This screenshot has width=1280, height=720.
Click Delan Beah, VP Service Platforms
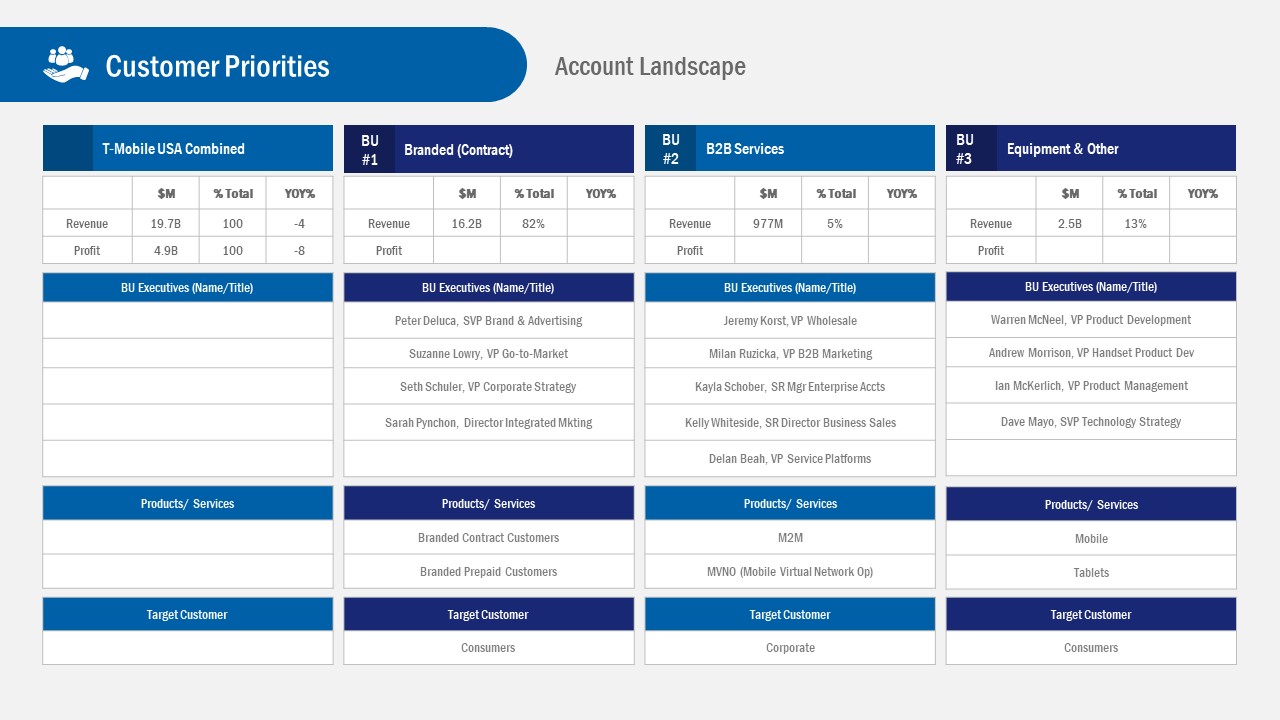pos(790,459)
